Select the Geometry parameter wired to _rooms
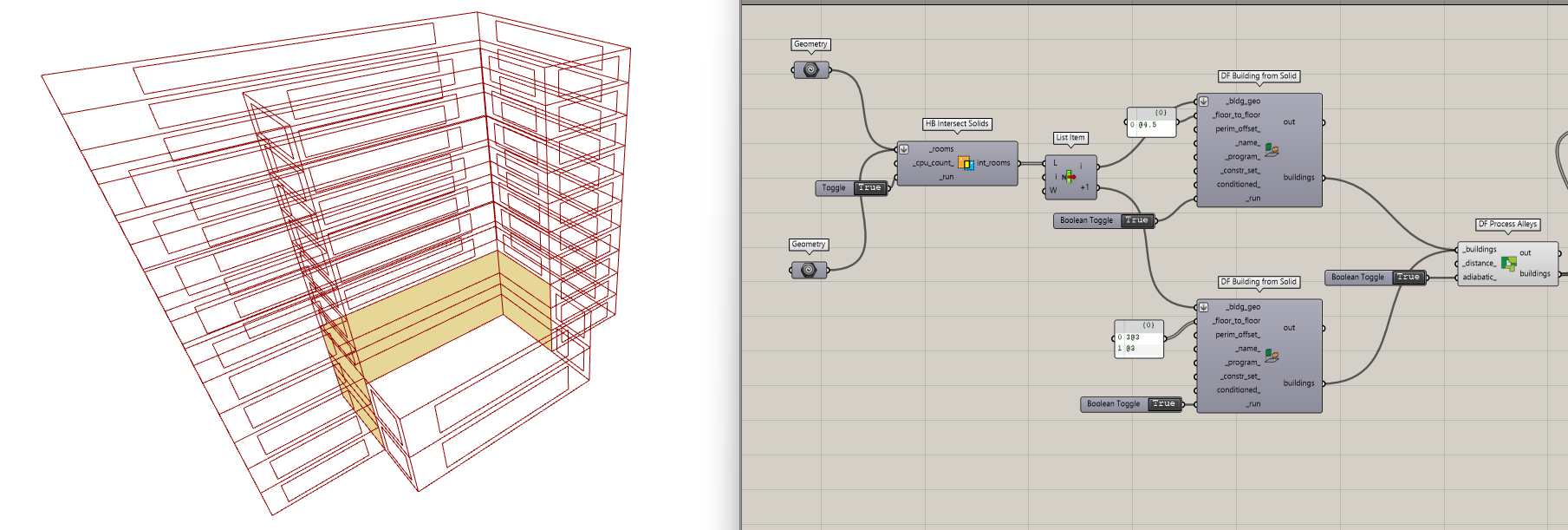 coord(810,69)
